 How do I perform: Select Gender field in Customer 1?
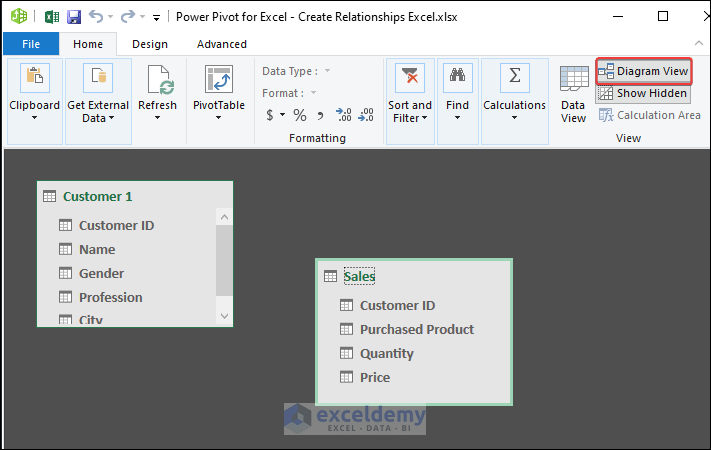pos(101,274)
